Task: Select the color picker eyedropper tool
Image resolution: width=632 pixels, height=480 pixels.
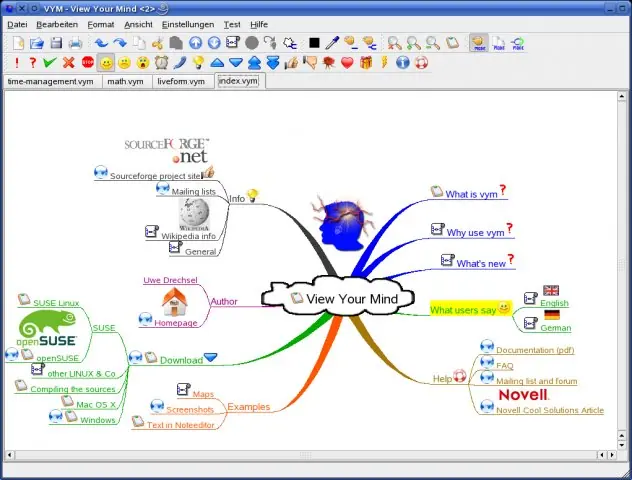Action: [x=332, y=43]
